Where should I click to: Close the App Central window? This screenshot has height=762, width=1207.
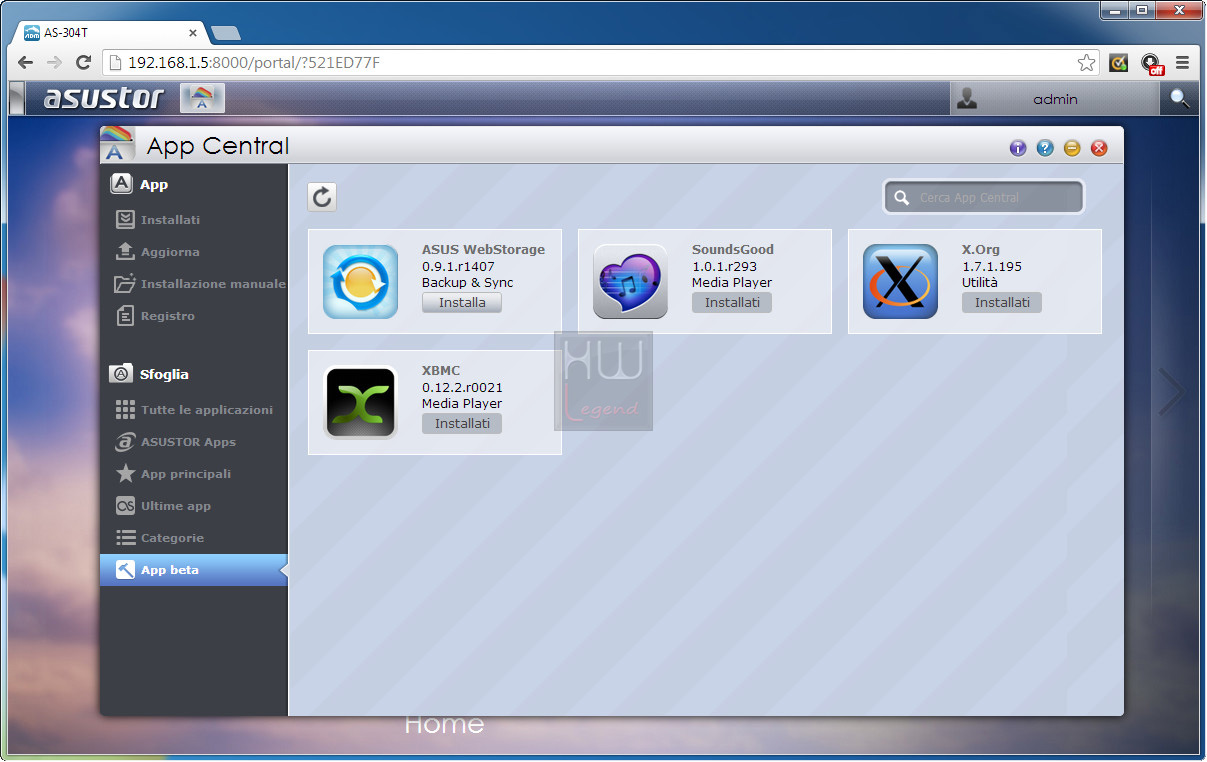[x=1099, y=148]
